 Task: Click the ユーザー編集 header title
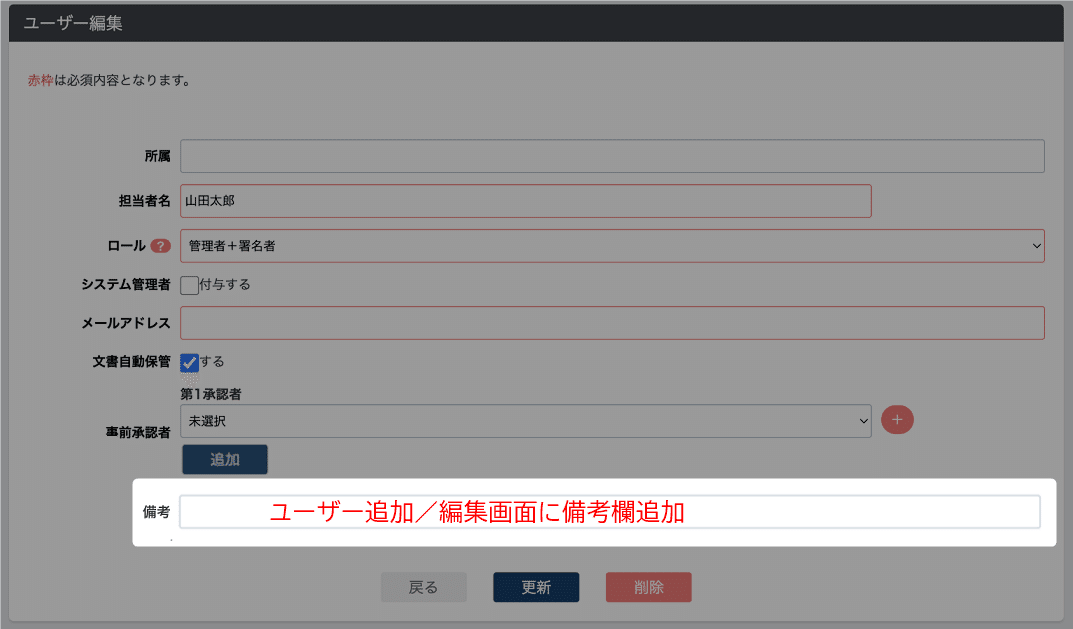pyautogui.click(x=73, y=23)
